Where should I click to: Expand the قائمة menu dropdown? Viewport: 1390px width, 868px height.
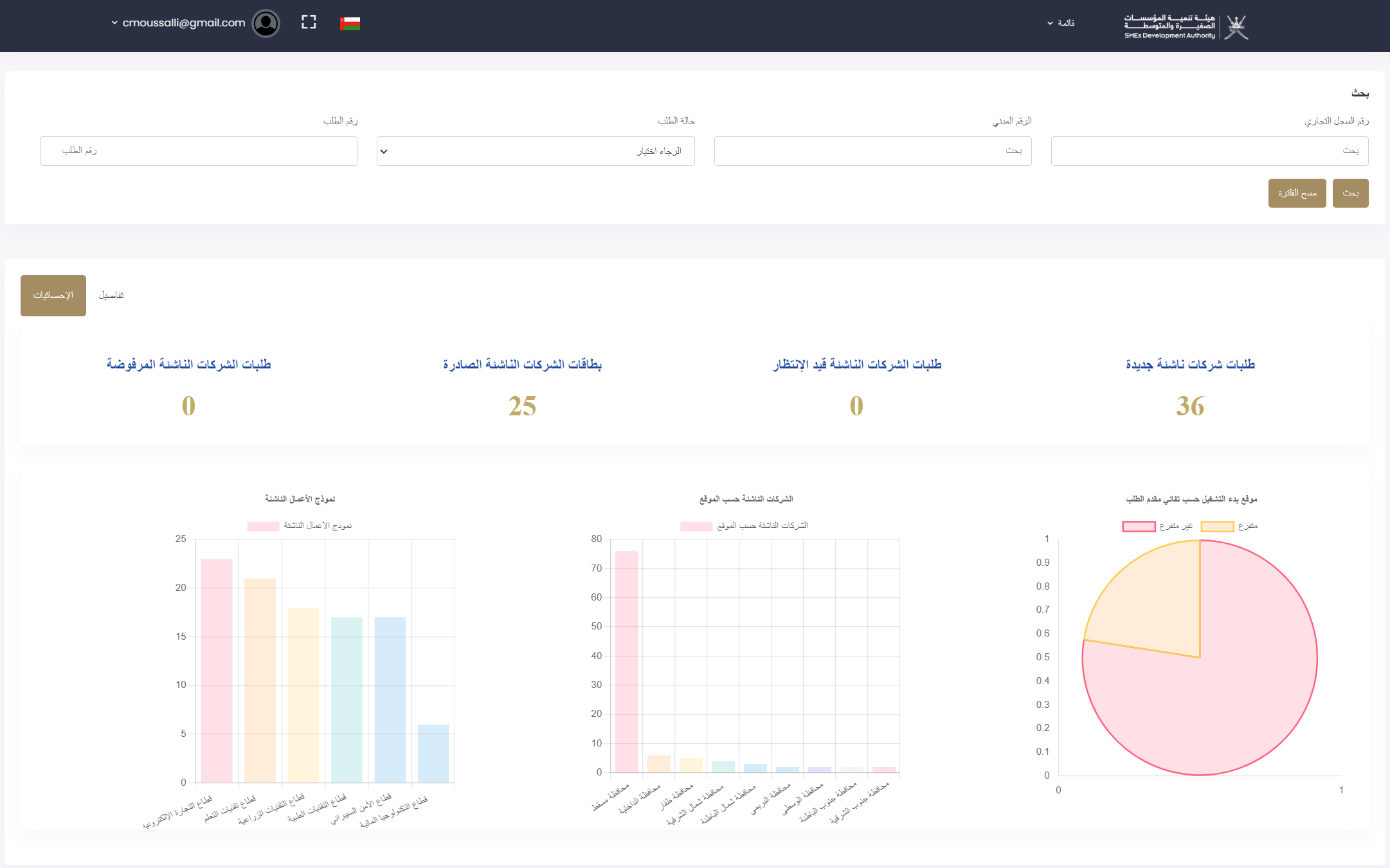(x=1061, y=23)
